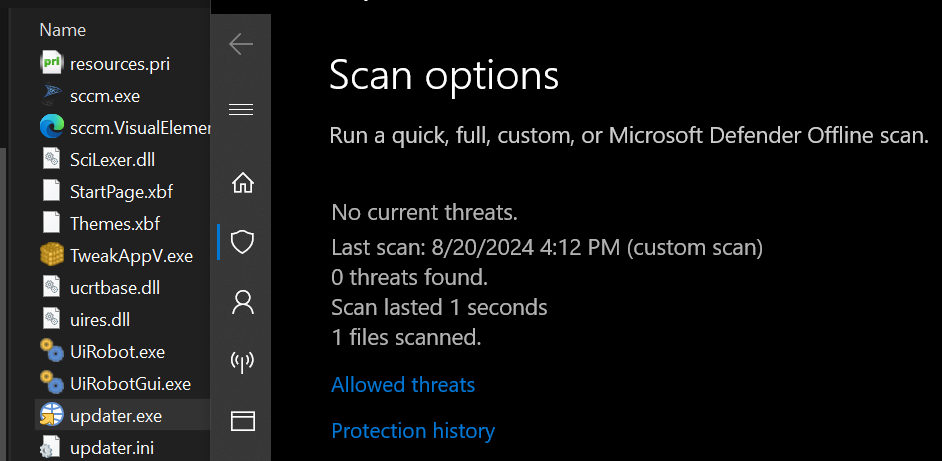Click the UiRobotGui.exe gear icon

click(x=51, y=383)
